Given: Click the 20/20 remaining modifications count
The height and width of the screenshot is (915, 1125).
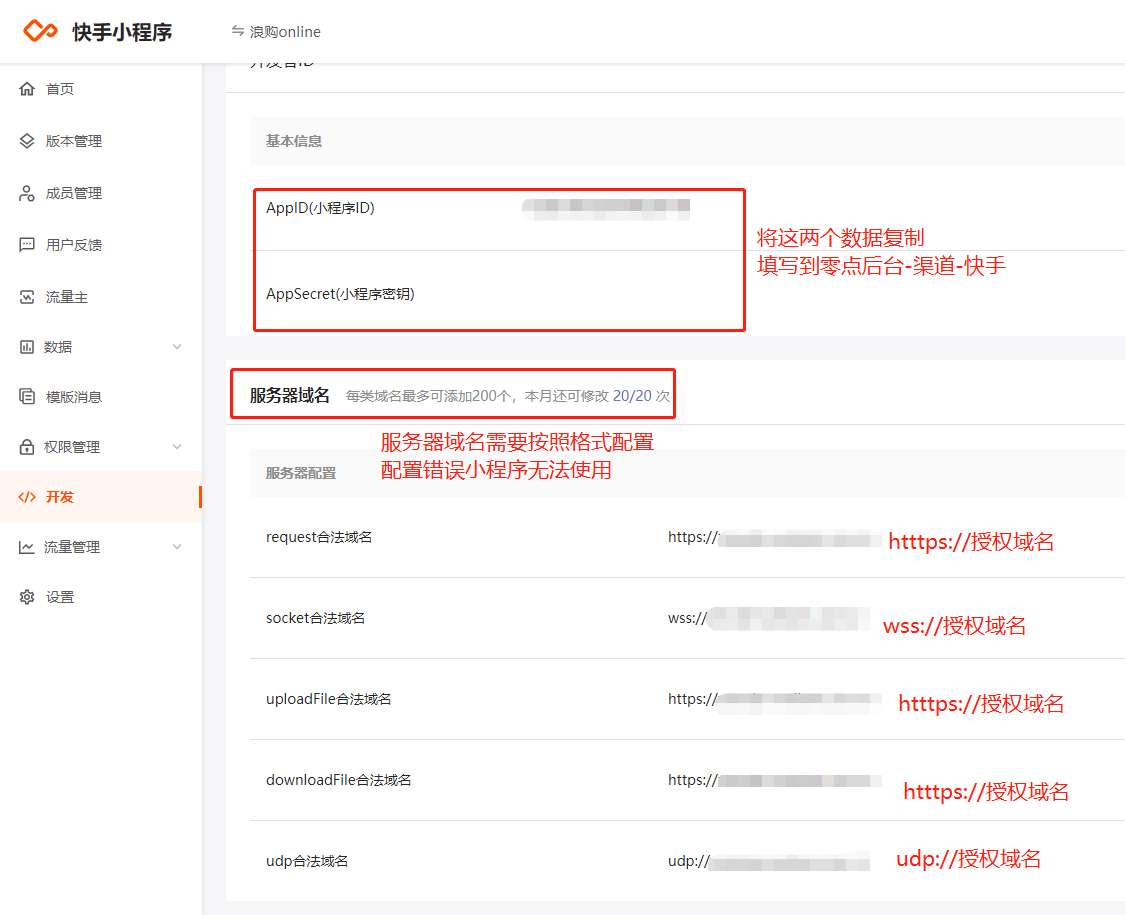Looking at the screenshot, I should [x=632, y=396].
